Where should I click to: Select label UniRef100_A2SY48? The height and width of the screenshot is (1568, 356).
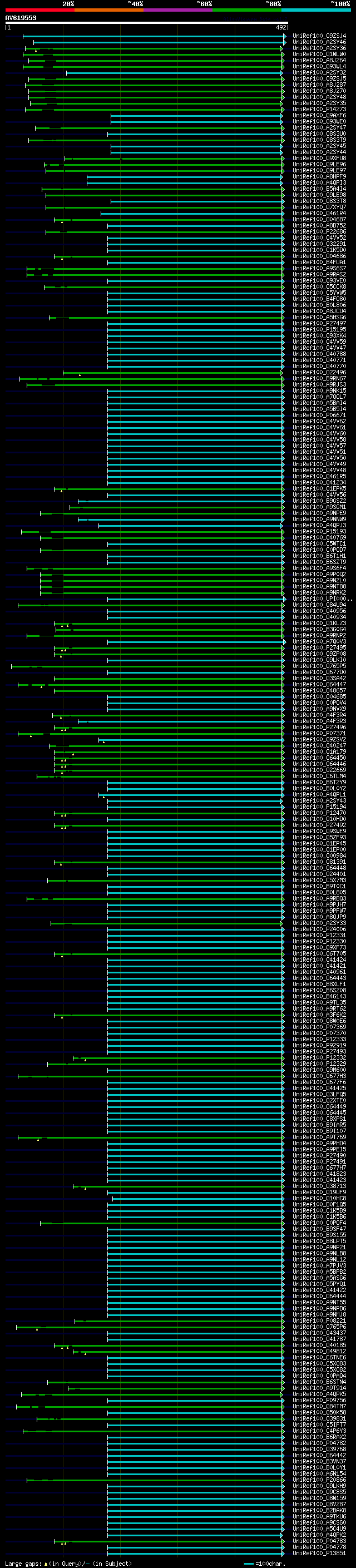[319, 97]
